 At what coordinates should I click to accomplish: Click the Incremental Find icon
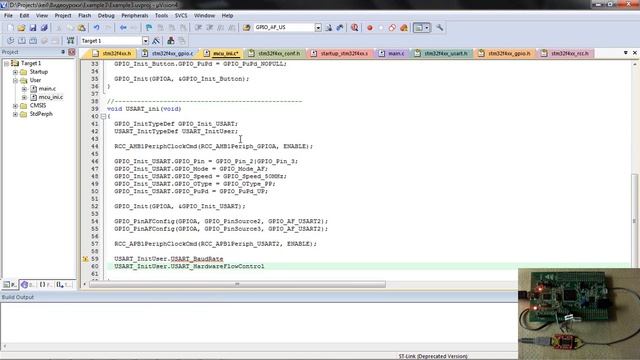(x=340, y=28)
